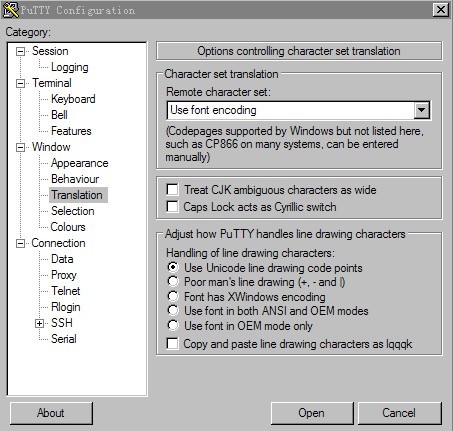Collapse the Connection category node
Image resolution: width=453 pixels, height=431 pixels.
21,243
